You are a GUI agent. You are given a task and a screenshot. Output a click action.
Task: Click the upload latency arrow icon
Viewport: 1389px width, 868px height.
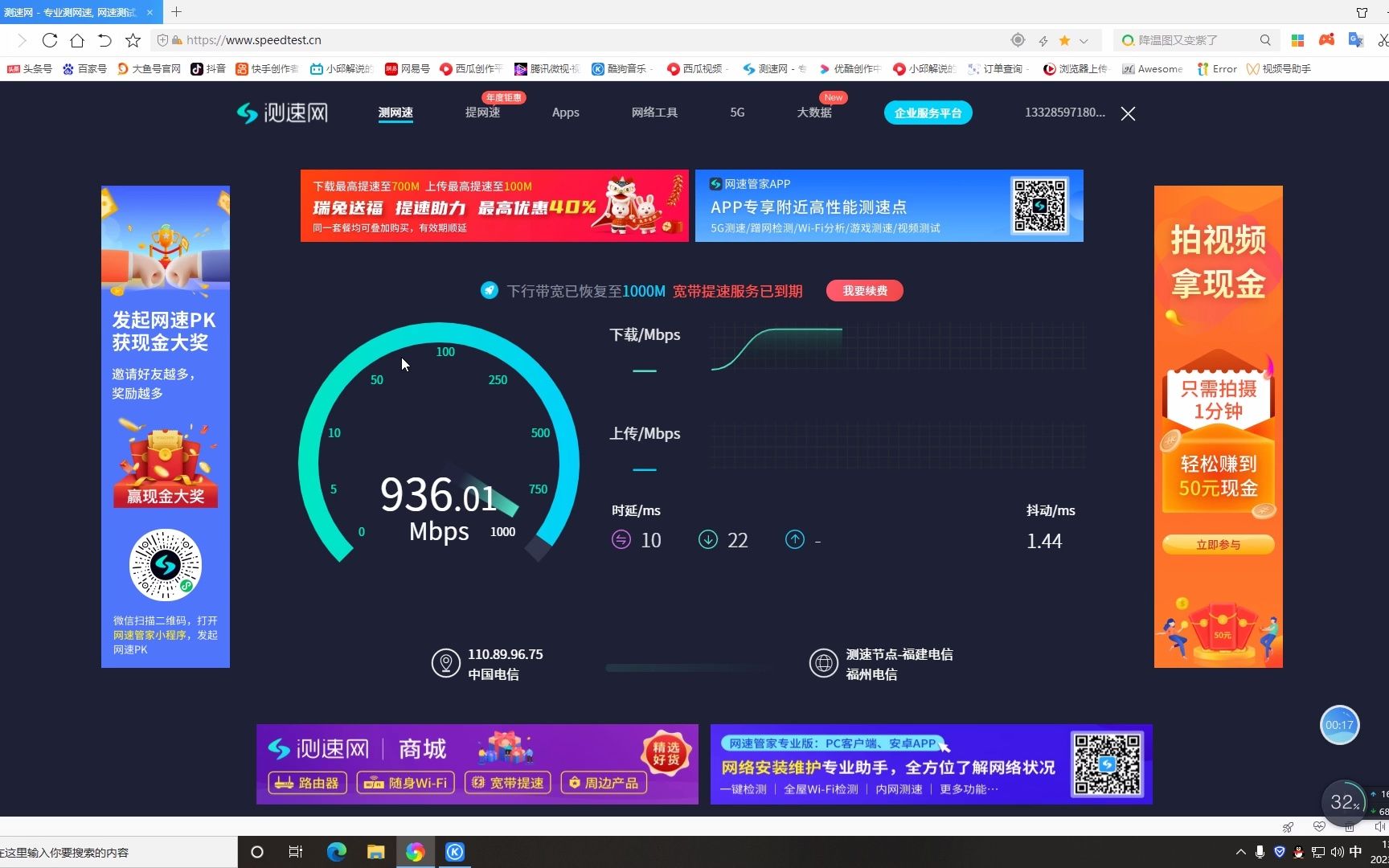coord(794,540)
